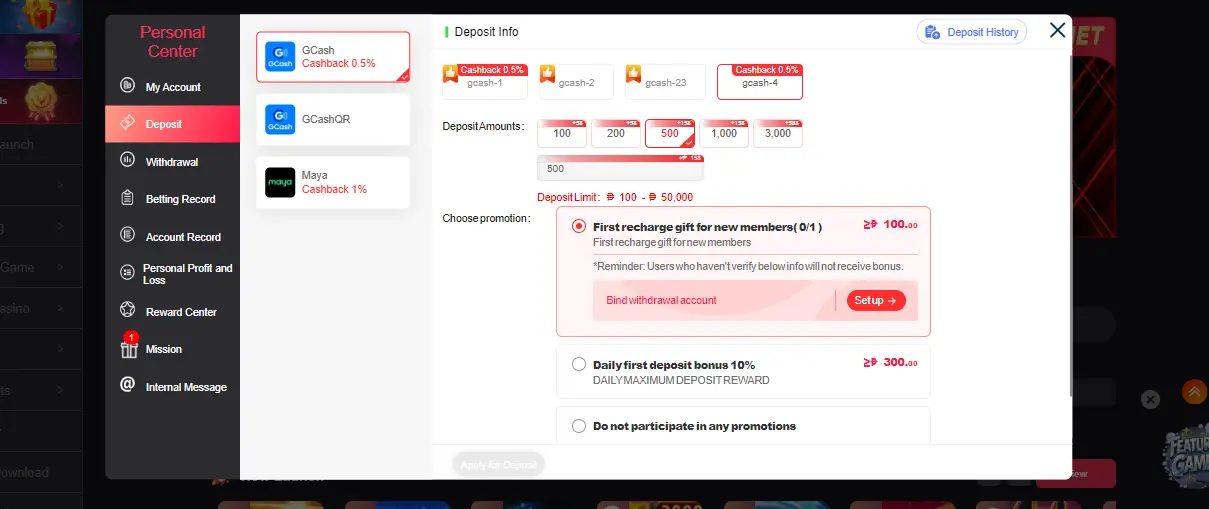
Task: Click the Deposit ticket icon
Action: (x=127, y=122)
